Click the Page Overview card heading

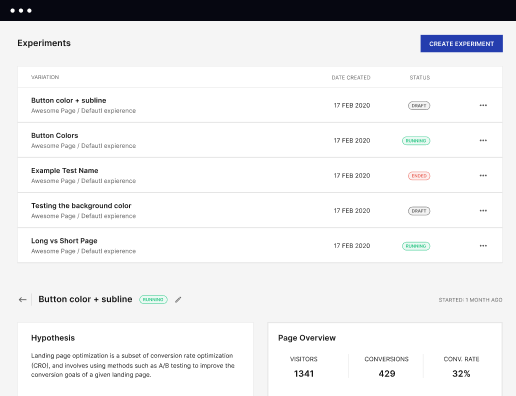[307, 338]
